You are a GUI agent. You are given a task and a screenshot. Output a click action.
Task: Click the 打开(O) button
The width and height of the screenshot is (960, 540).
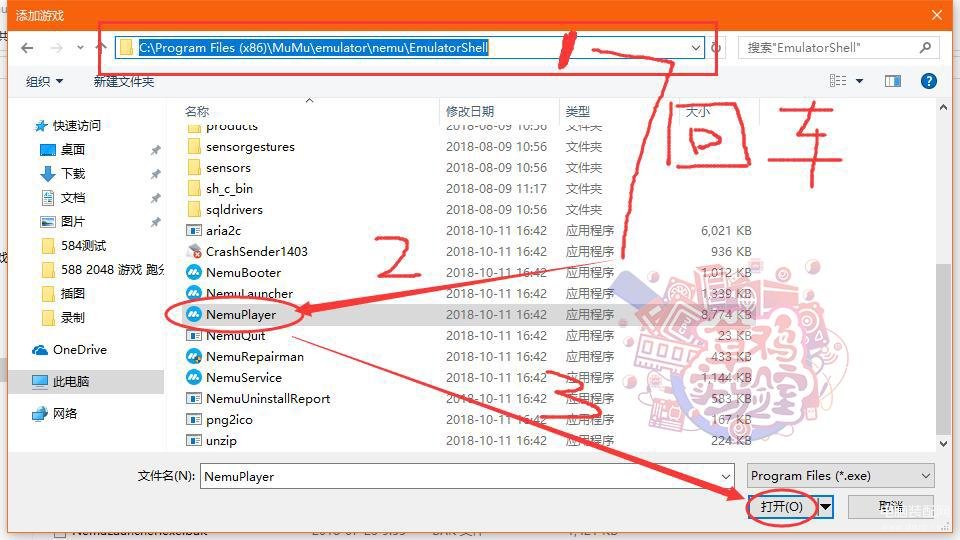[782, 506]
